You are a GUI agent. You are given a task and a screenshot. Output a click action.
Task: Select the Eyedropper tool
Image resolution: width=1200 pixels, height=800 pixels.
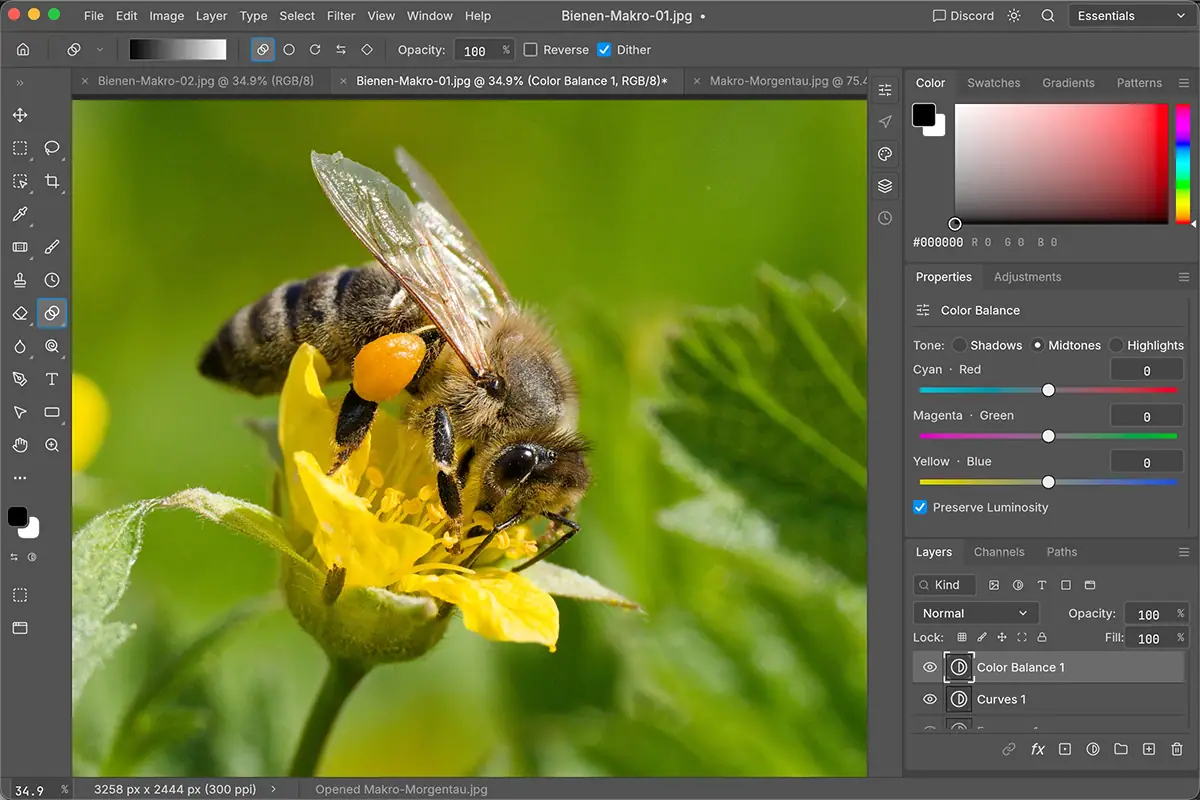point(20,214)
